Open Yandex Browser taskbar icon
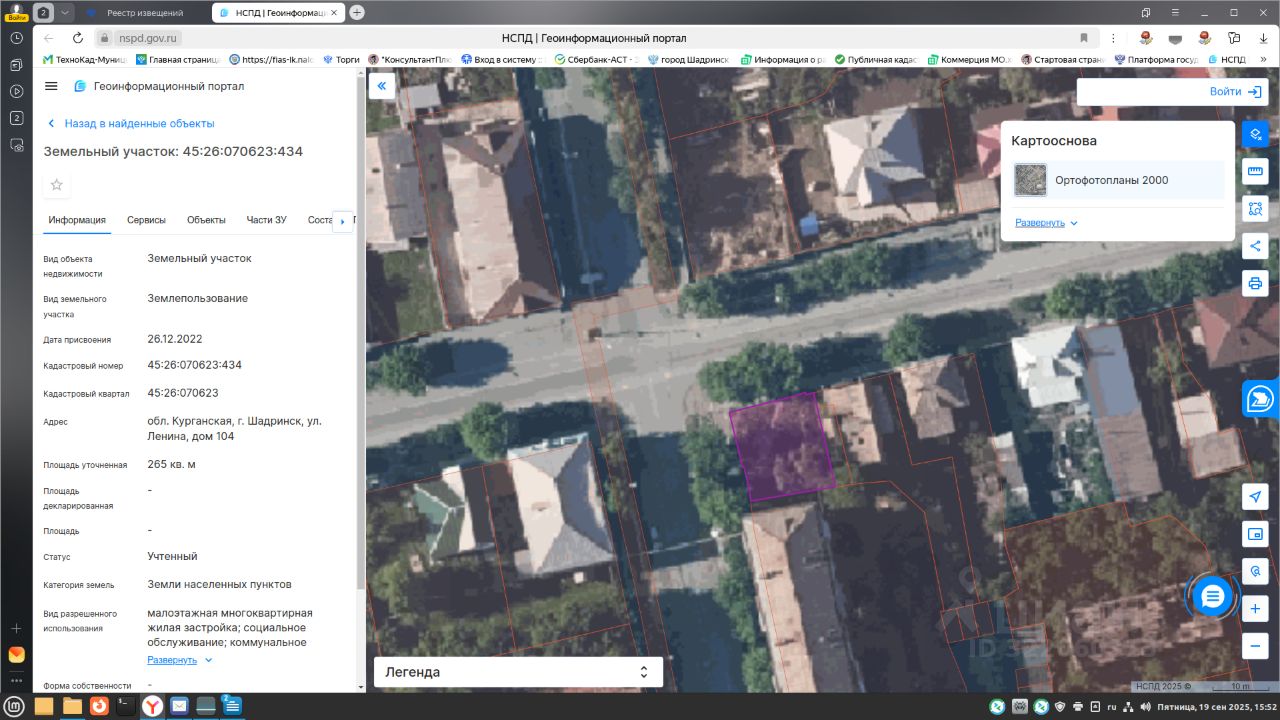The width and height of the screenshot is (1280, 720). coord(152,706)
